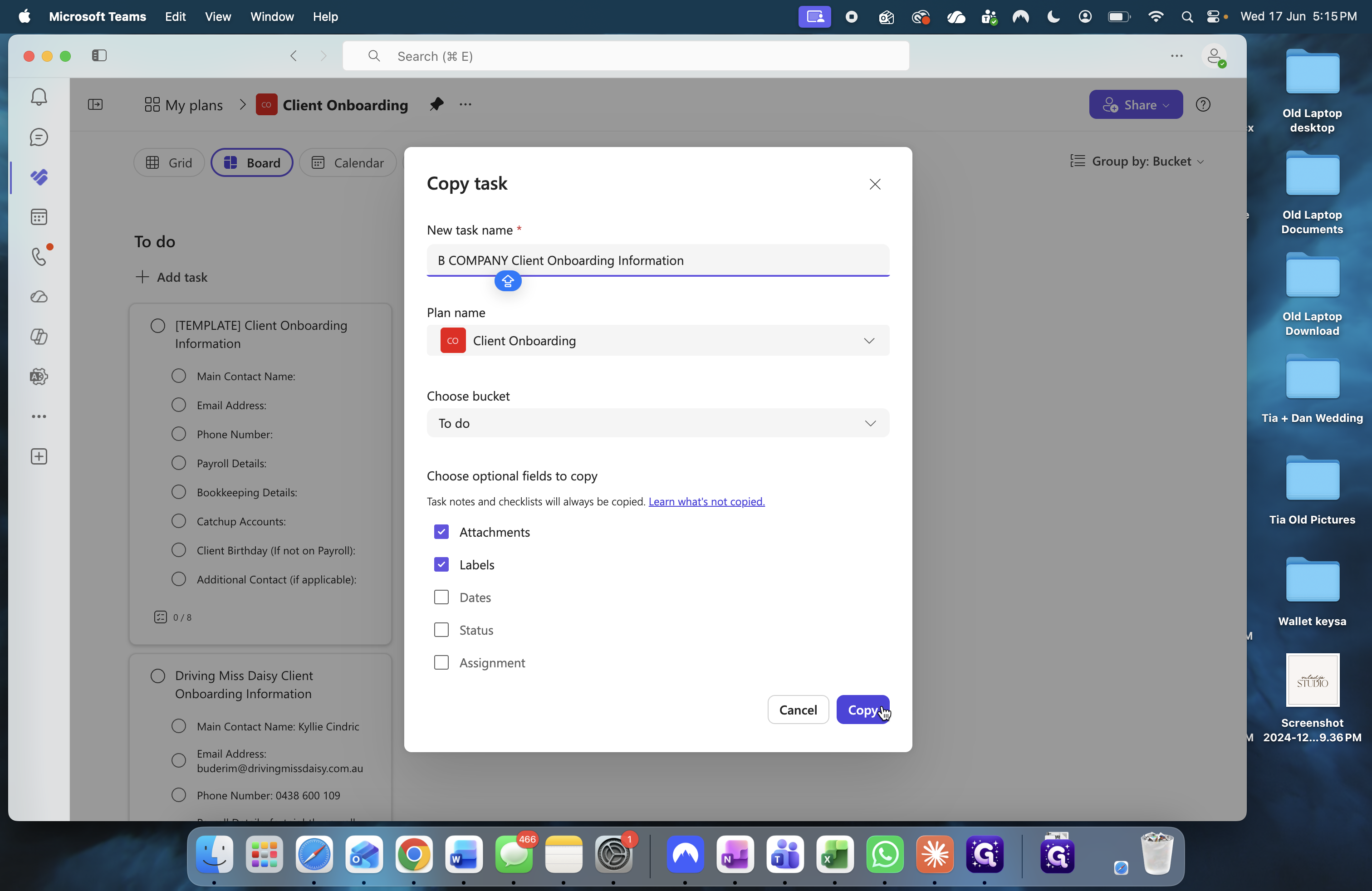
Task: Open Google Chrome from the Dock
Action: [414, 855]
